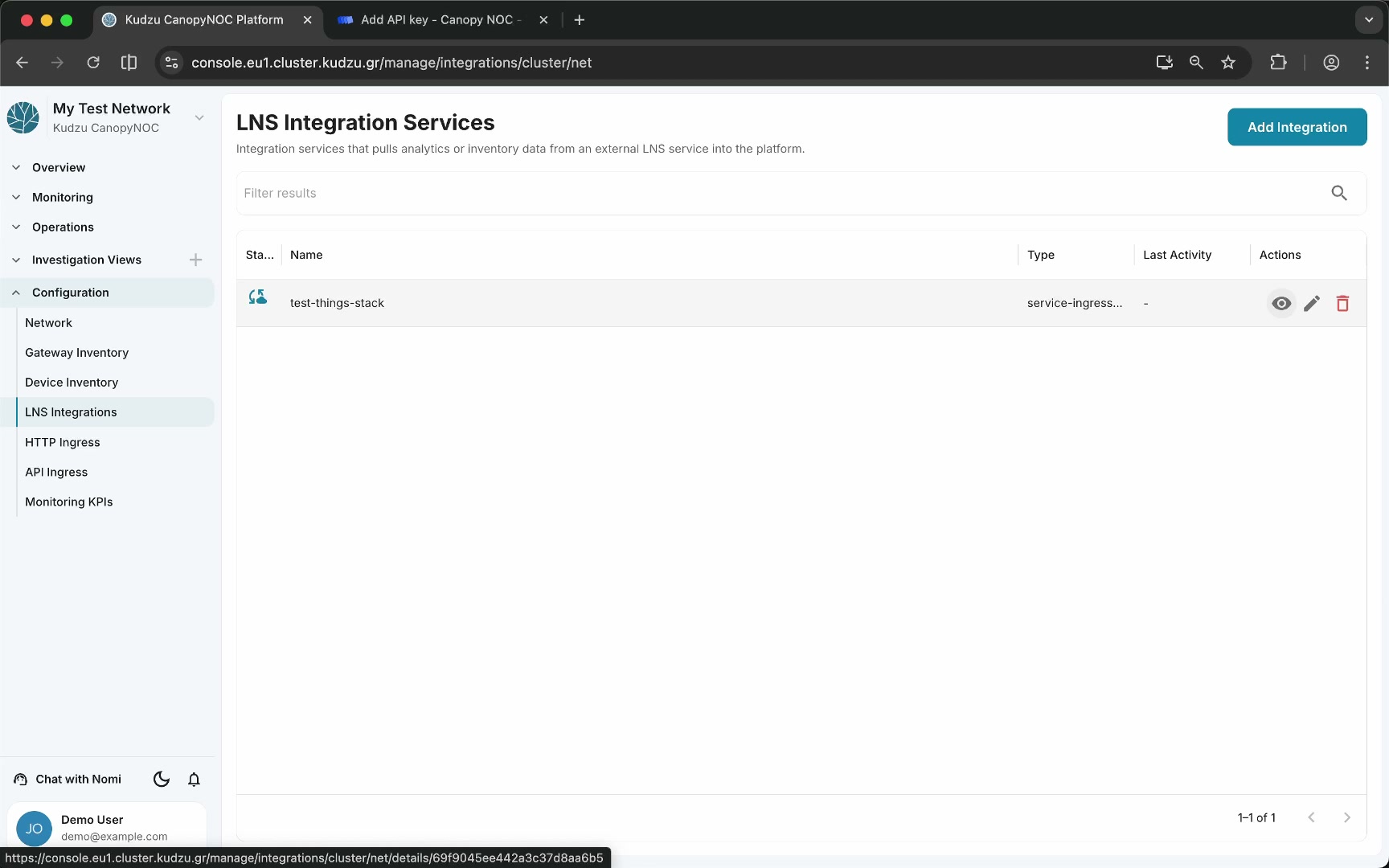Image resolution: width=1389 pixels, height=868 pixels.
Task: Open a new browser tab
Action: (579, 20)
